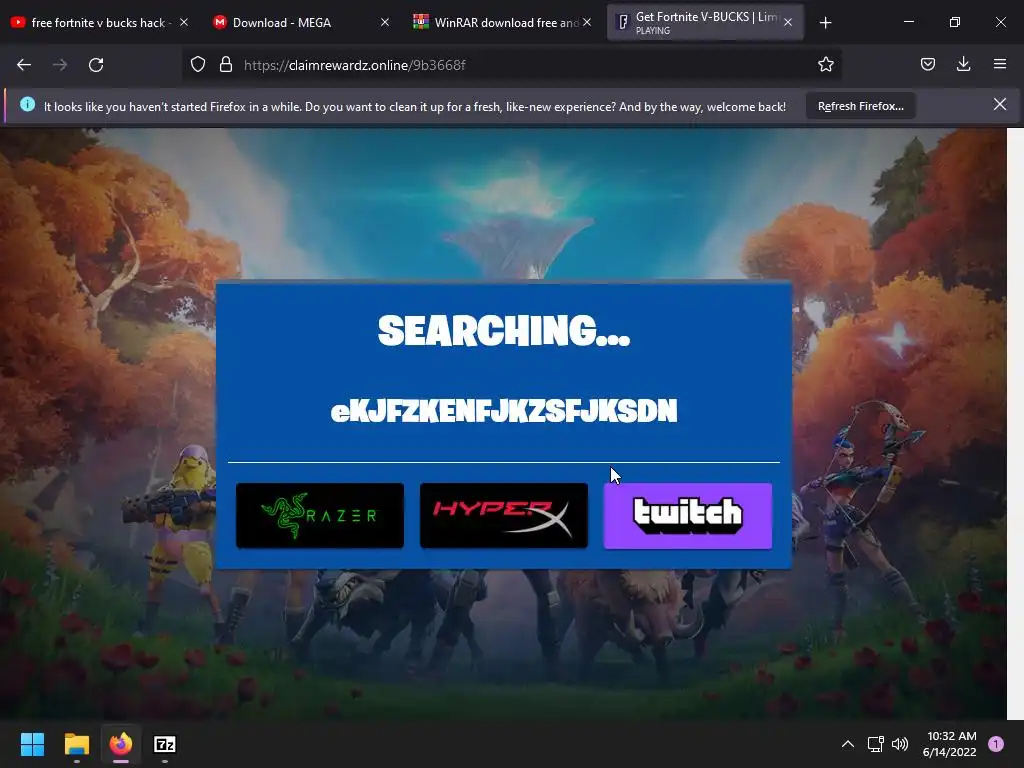Viewport: 1024px width, 768px height.
Task: Close the Get Fortnite V-BUCKS tab
Action: [788, 22]
